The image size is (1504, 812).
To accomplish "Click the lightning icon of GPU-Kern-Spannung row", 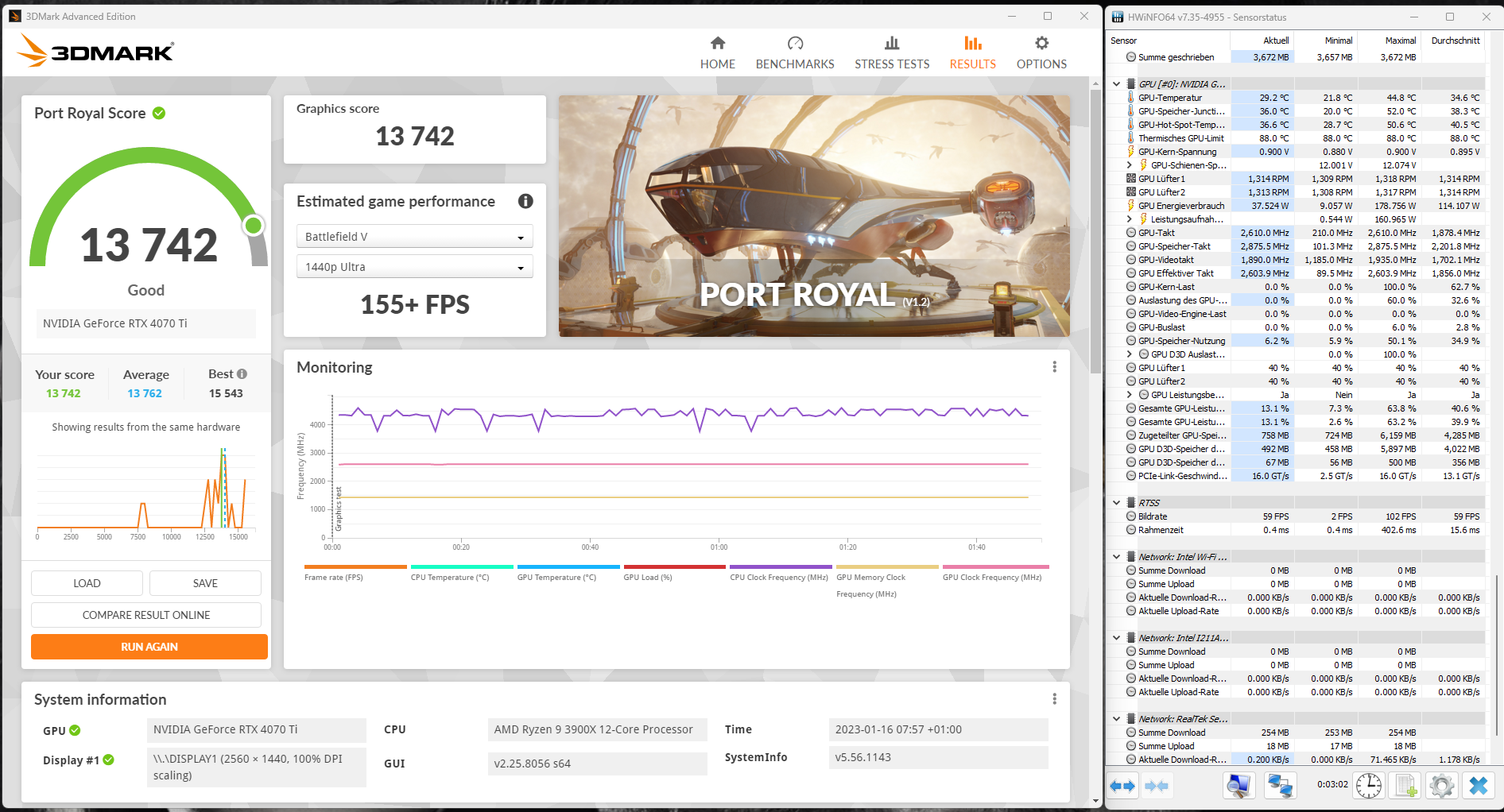I will 1130,152.
